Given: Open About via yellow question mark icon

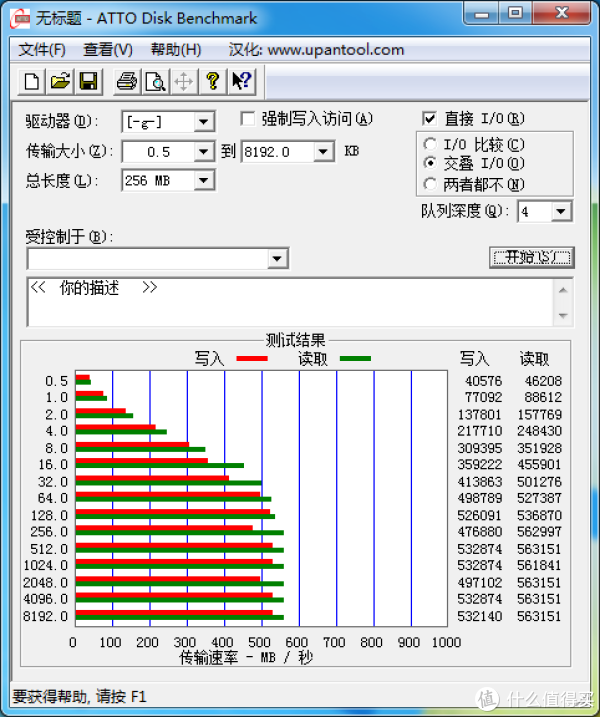Looking at the screenshot, I should coord(212,82).
